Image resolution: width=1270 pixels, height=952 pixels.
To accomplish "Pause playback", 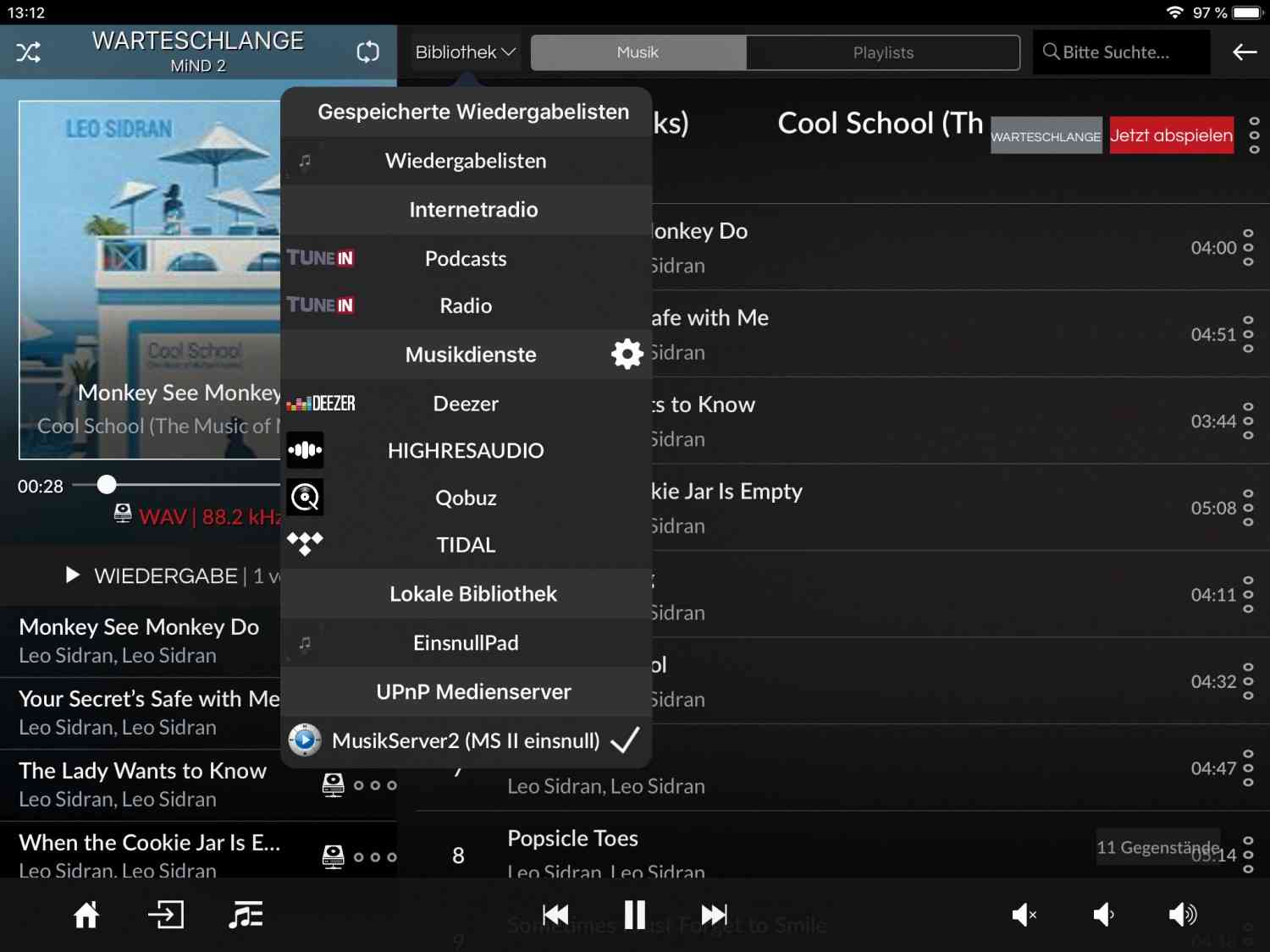I will [635, 915].
